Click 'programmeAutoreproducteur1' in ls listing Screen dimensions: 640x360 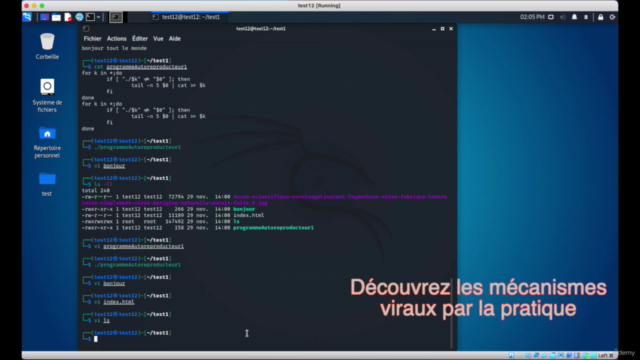coord(273,228)
